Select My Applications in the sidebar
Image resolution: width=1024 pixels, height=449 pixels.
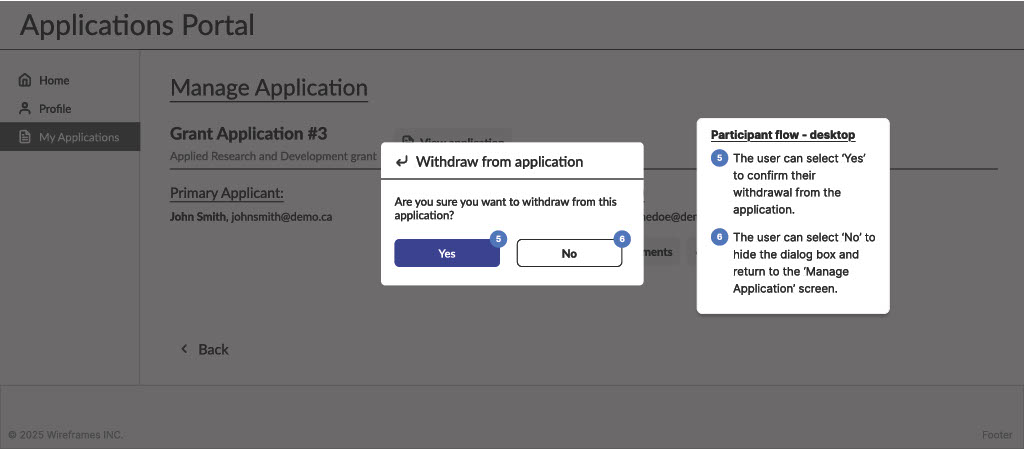click(x=78, y=137)
